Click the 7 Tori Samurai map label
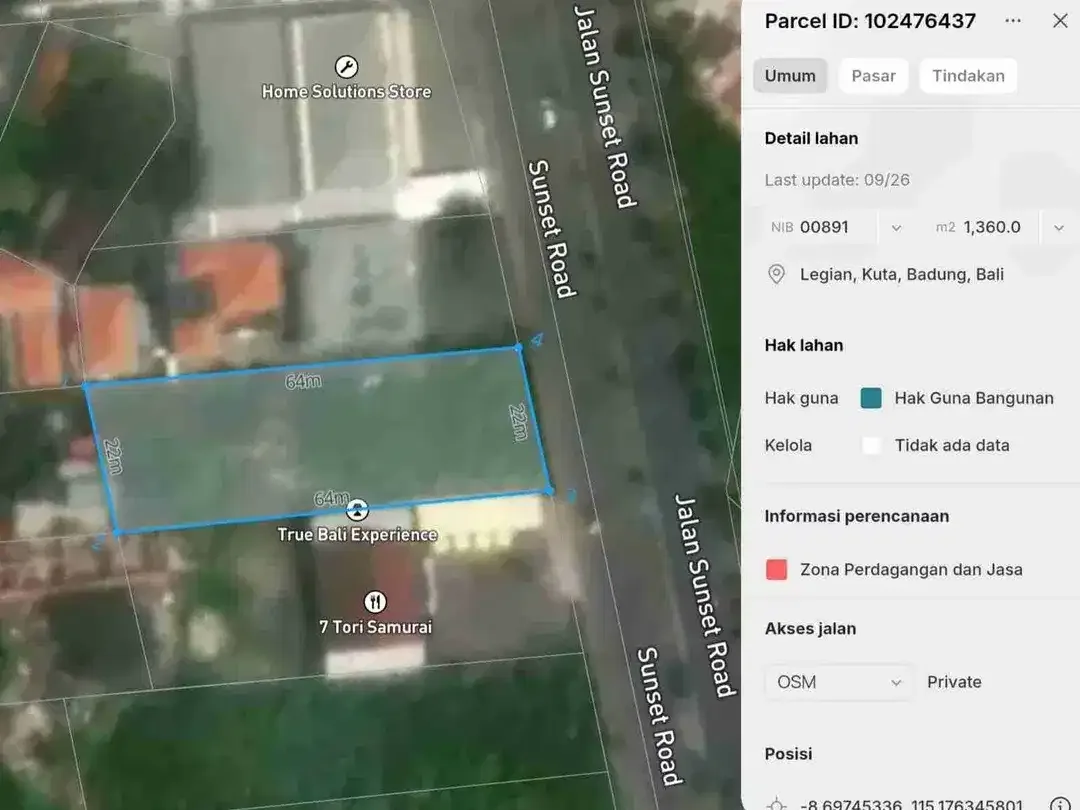The width and height of the screenshot is (1080, 810). click(x=375, y=627)
